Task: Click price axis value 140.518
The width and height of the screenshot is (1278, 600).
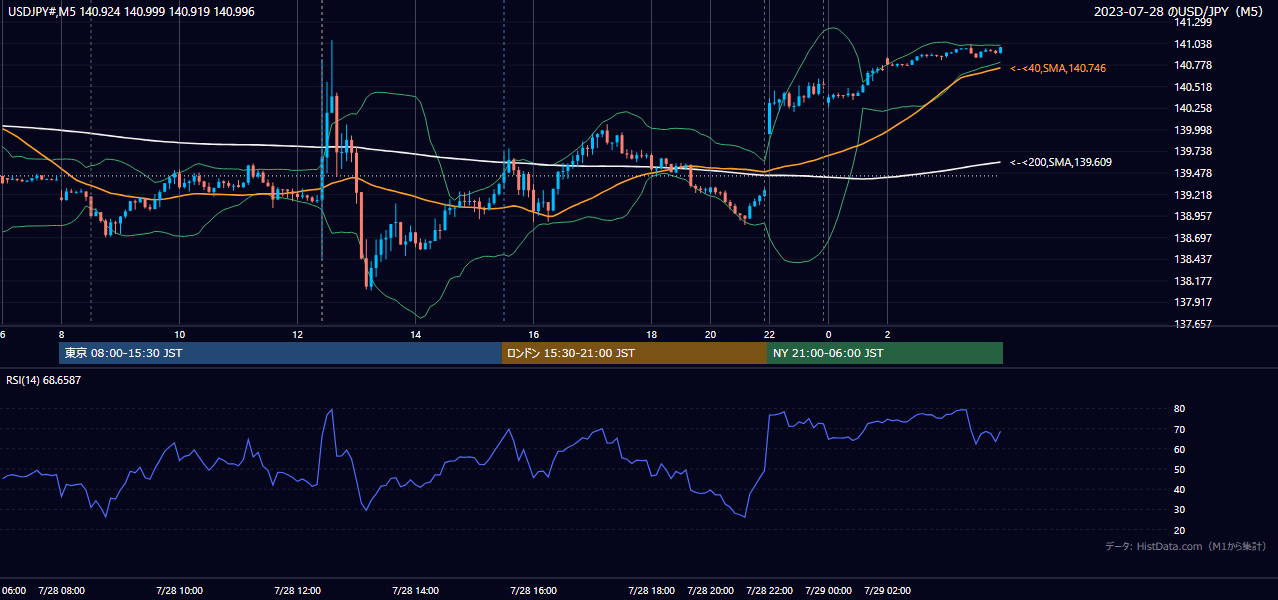Action: (x=1194, y=87)
